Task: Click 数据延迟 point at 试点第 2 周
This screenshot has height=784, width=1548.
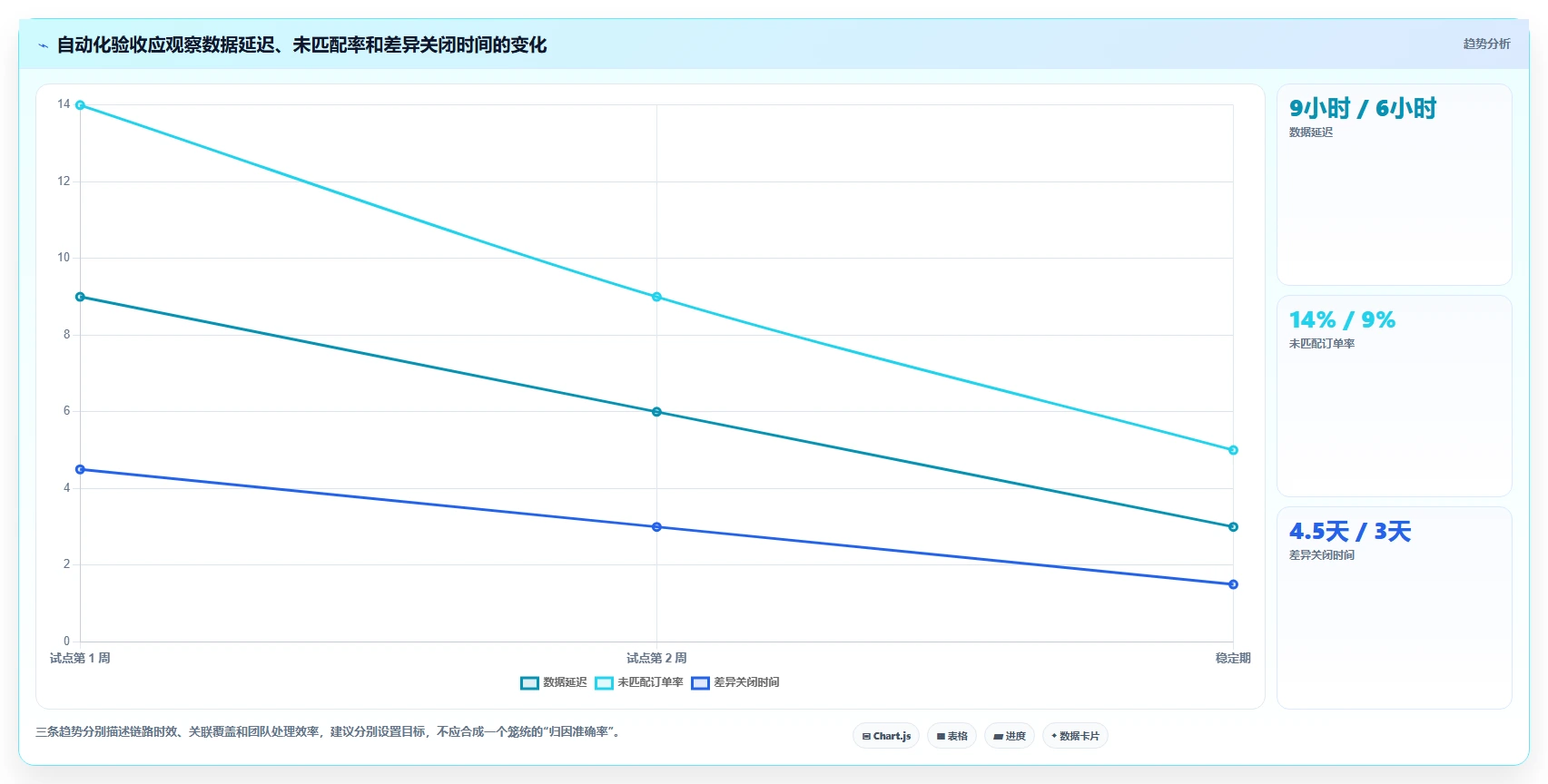Action: [x=656, y=412]
